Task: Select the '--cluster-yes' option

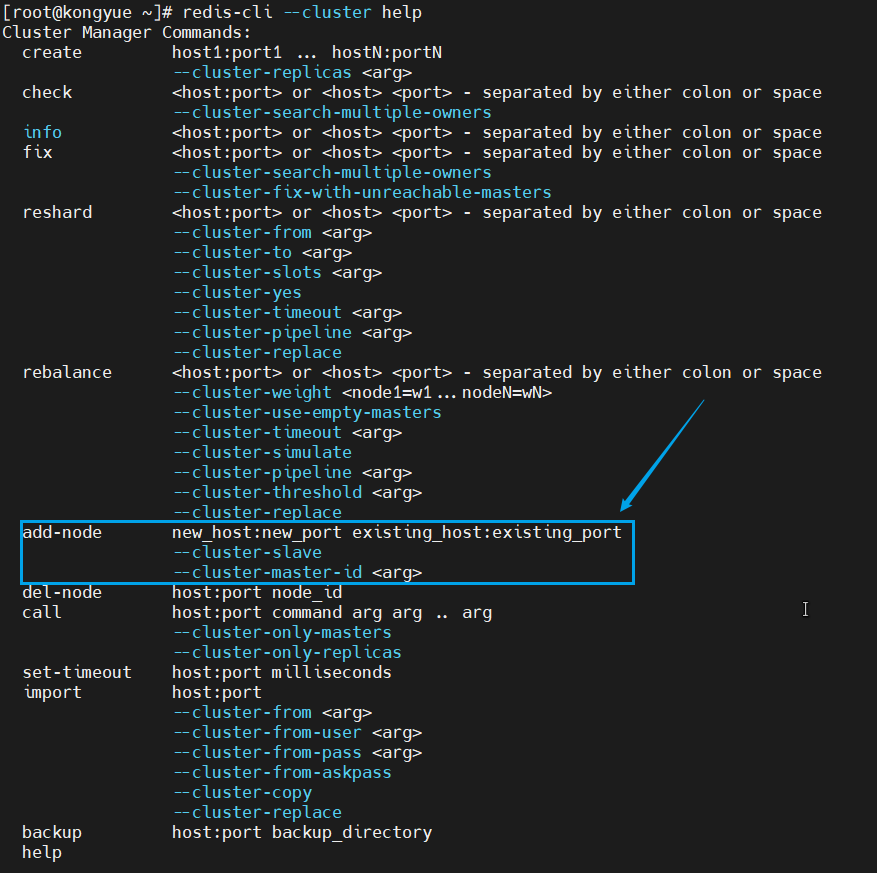Action: (237, 292)
